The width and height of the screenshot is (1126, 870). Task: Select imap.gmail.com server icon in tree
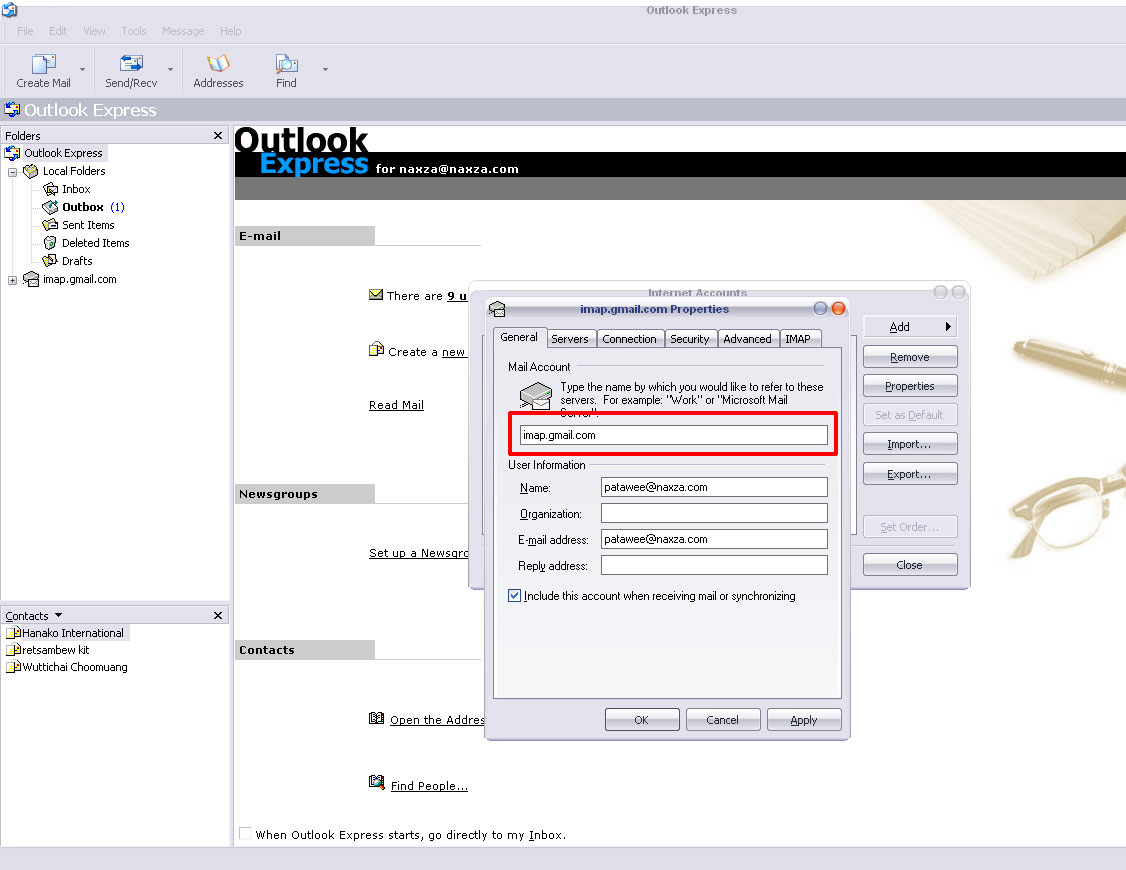tap(31, 279)
